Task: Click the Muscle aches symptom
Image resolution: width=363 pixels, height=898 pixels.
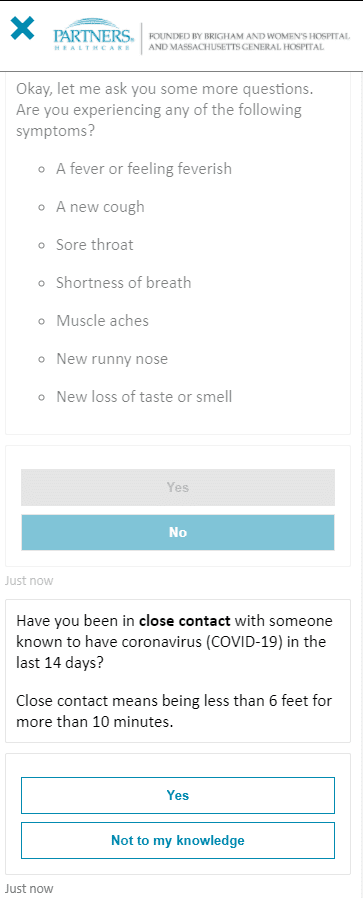Action: pos(102,321)
